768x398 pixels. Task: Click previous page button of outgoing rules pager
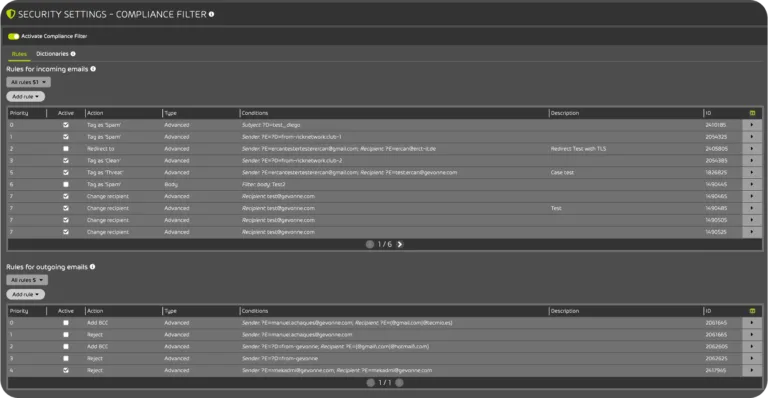[x=370, y=383]
